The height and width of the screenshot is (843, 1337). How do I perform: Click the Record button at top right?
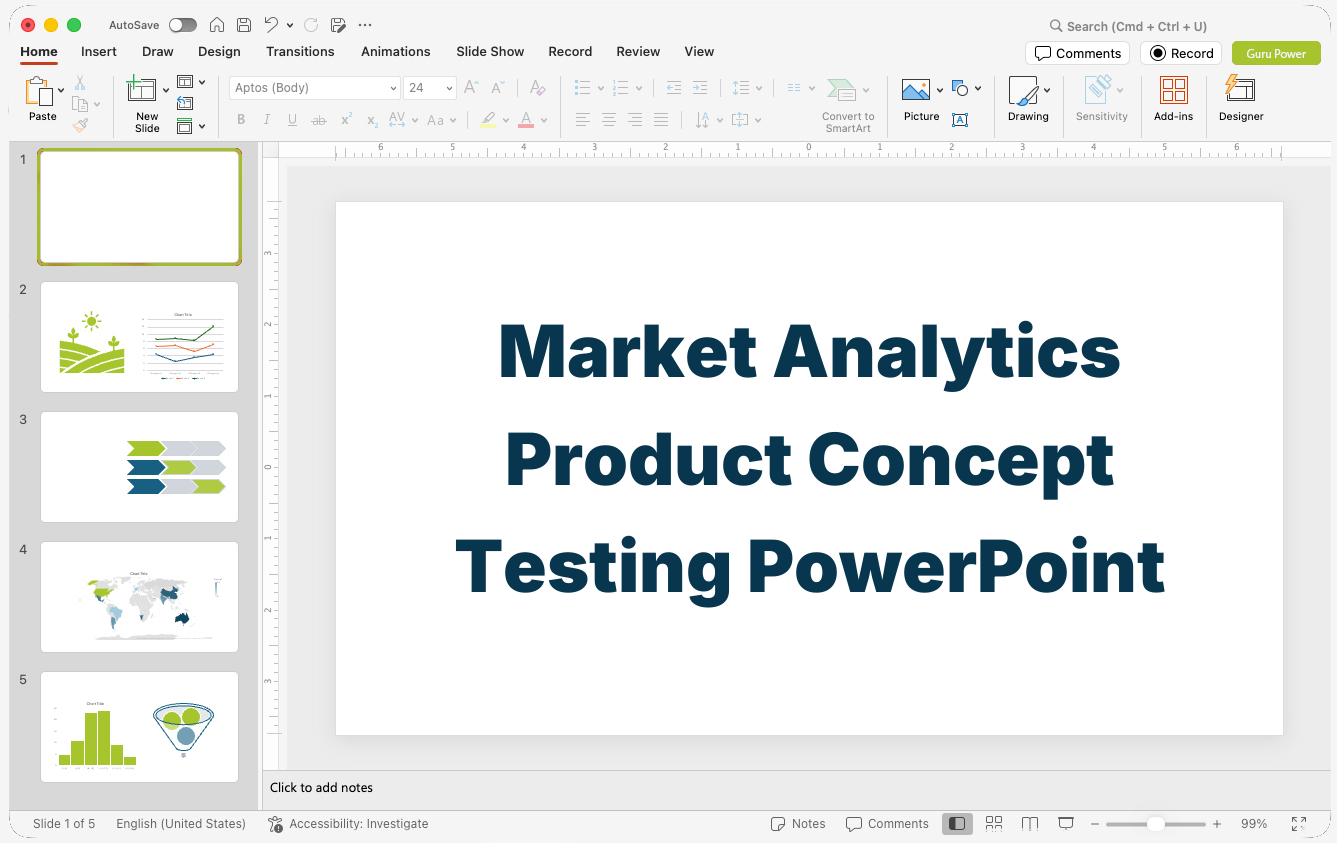click(x=1181, y=53)
